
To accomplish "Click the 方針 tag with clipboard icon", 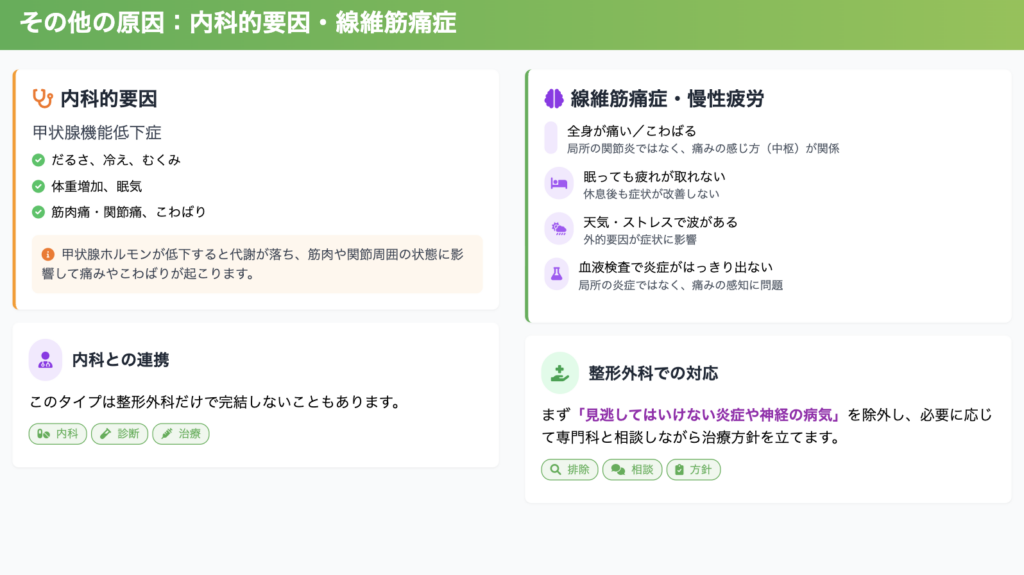I will tap(693, 470).
